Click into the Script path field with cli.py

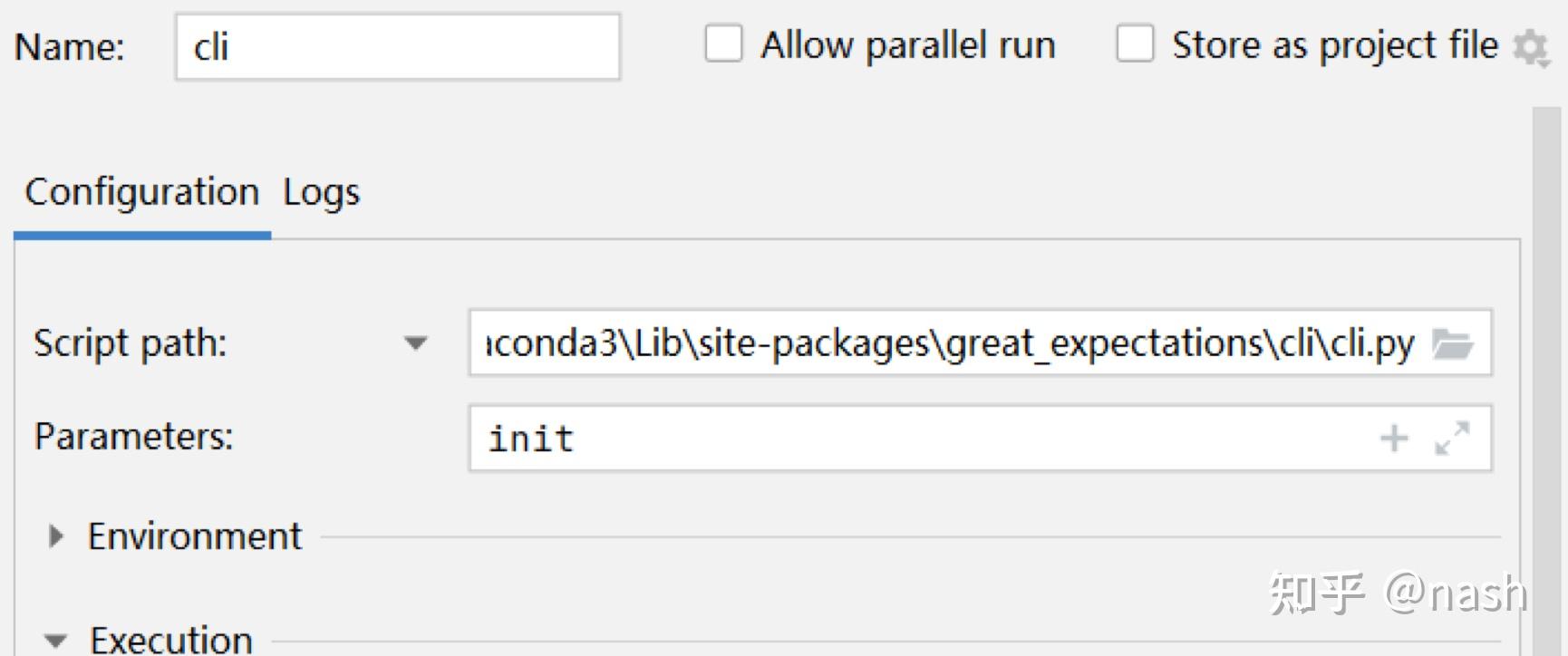[950, 344]
